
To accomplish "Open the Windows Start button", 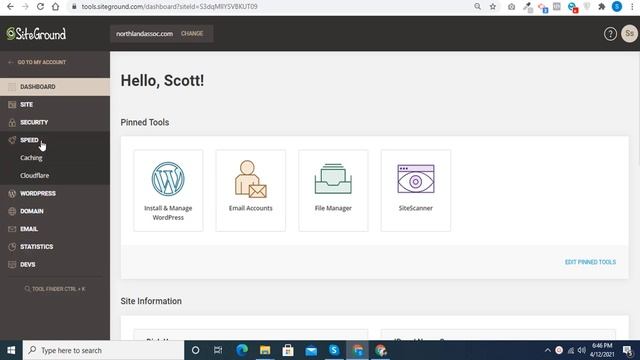I will [11, 350].
